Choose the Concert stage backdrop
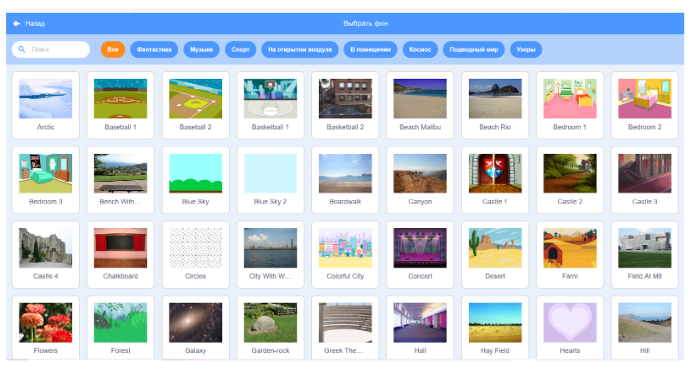Screen dimensions: 696x383 click(x=420, y=255)
